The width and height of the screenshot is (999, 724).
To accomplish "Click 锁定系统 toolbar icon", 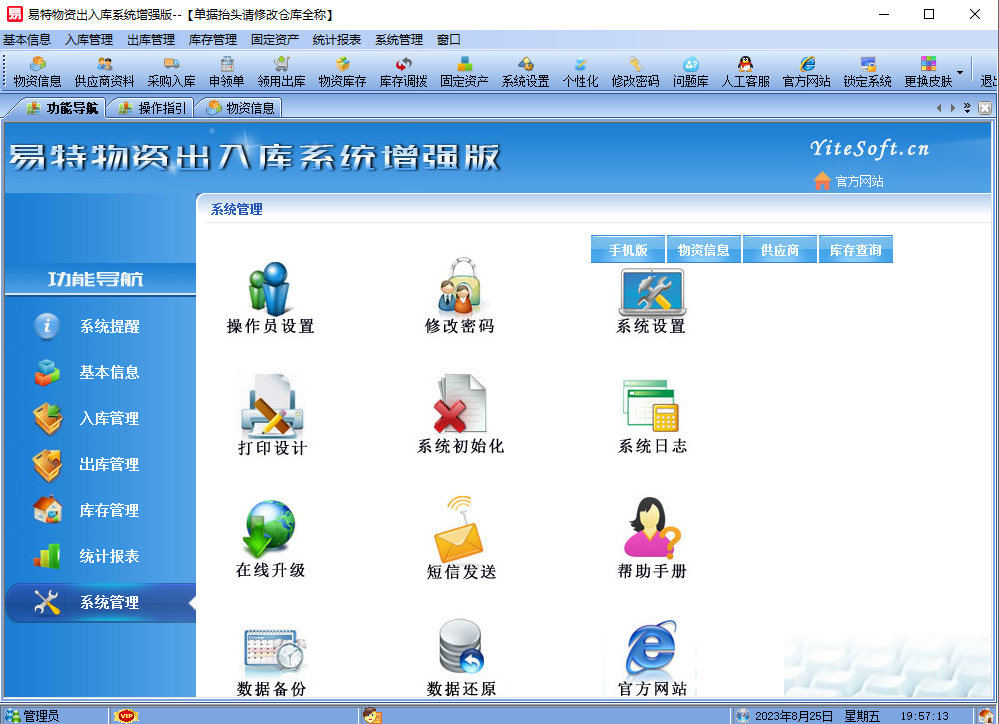I will 868,72.
